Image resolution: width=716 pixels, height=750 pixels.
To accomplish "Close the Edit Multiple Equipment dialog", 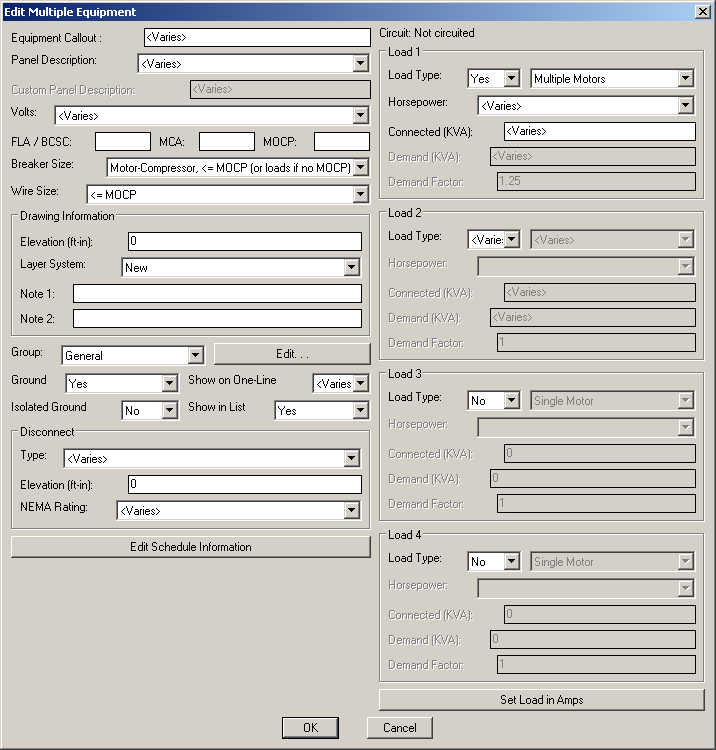I will (703, 12).
